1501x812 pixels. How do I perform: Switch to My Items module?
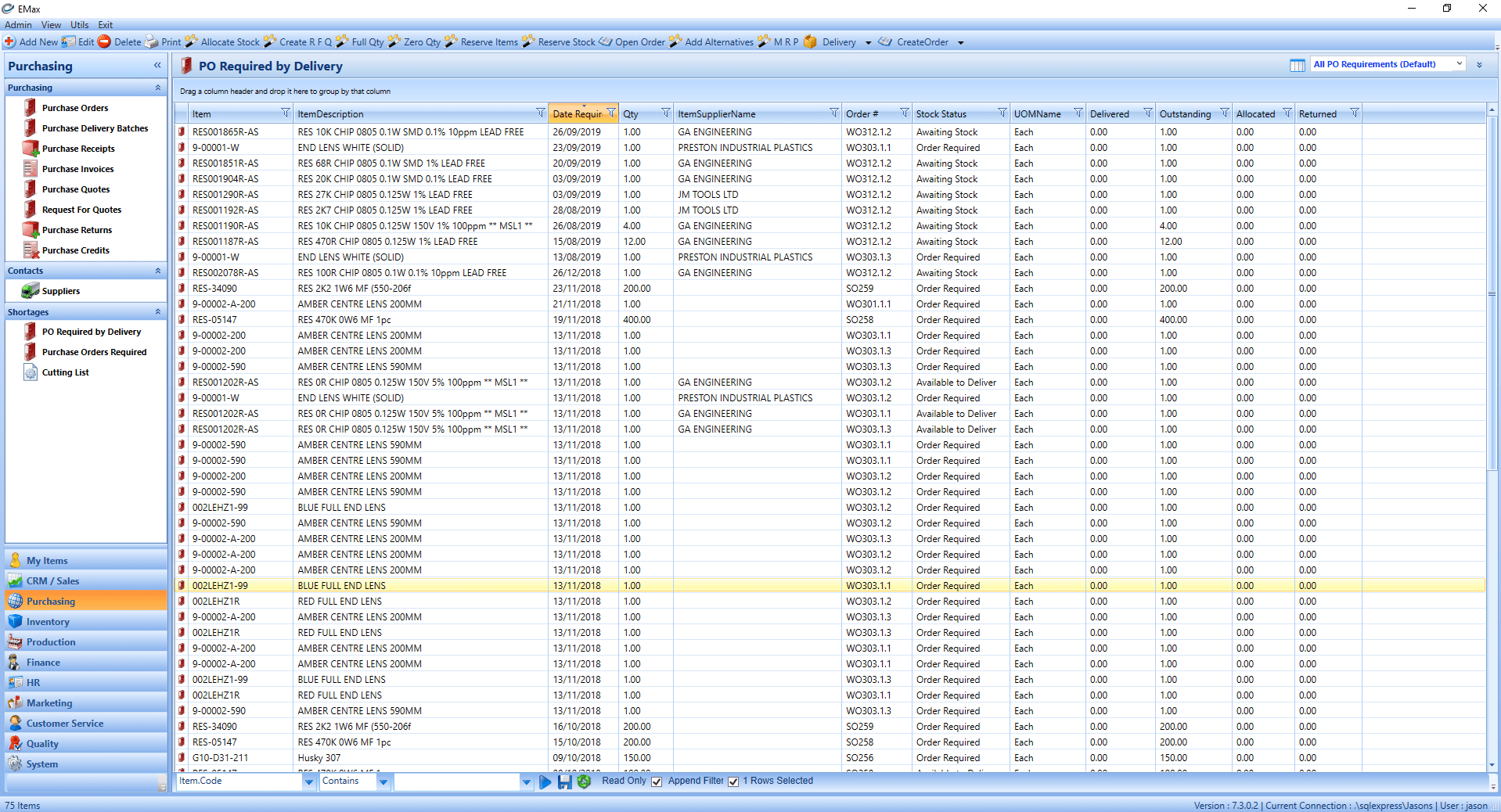[86, 560]
